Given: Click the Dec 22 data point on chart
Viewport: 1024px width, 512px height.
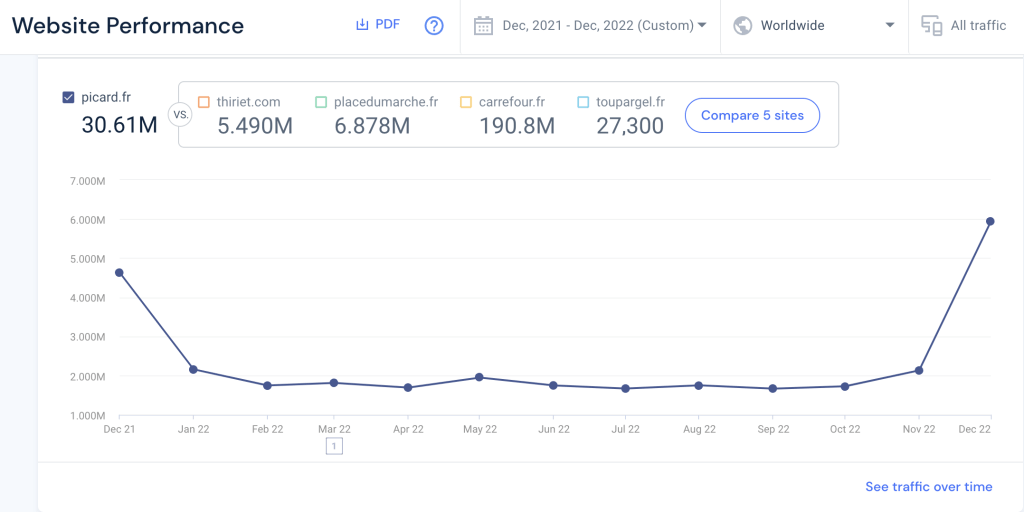Looking at the screenshot, I should pyautogui.click(x=990, y=221).
